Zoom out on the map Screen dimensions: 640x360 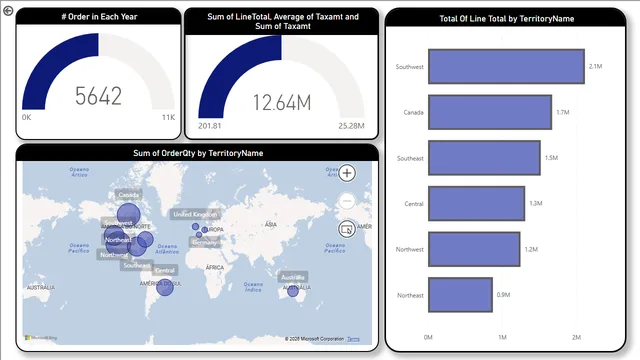coord(347,201)
